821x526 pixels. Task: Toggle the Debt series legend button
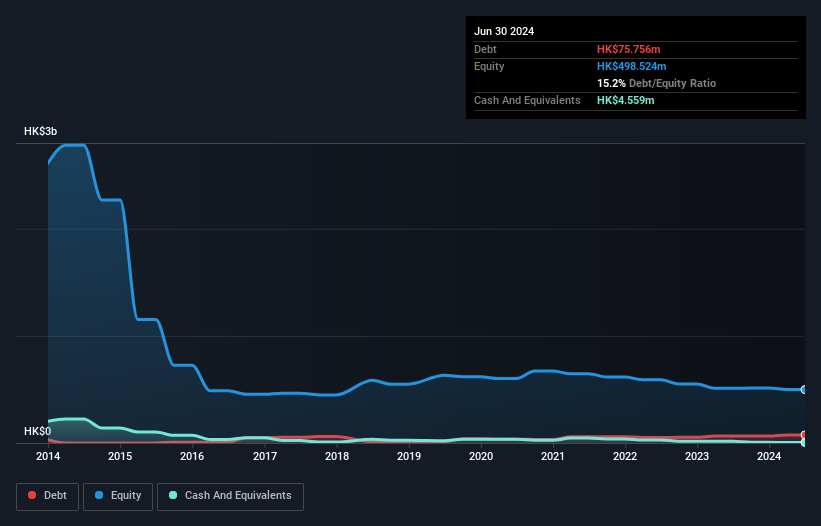point(47,496)
